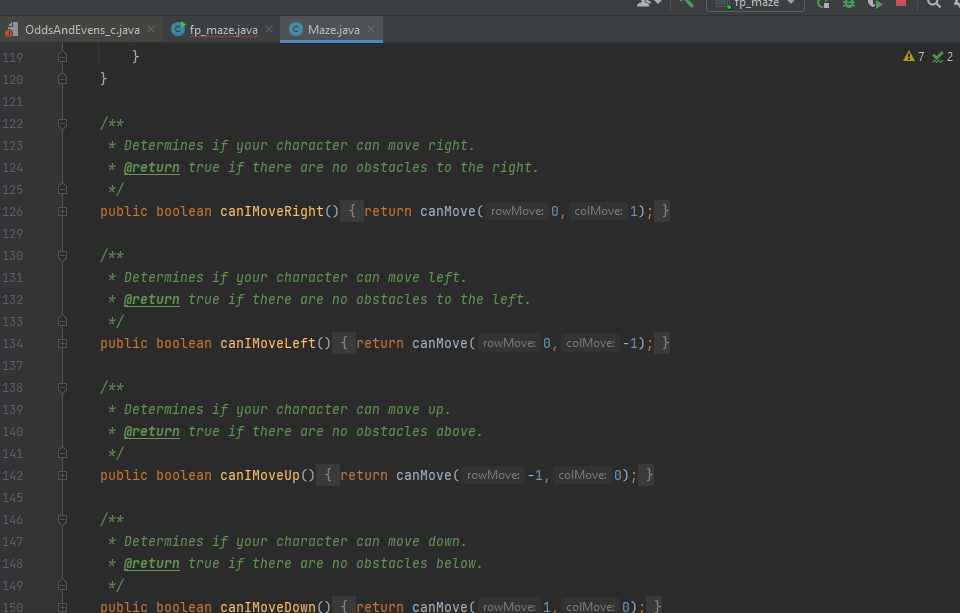Switch to the OddsAndEvens_c.java tab
The width and height of the screenshot is (960, 613).
82,30
